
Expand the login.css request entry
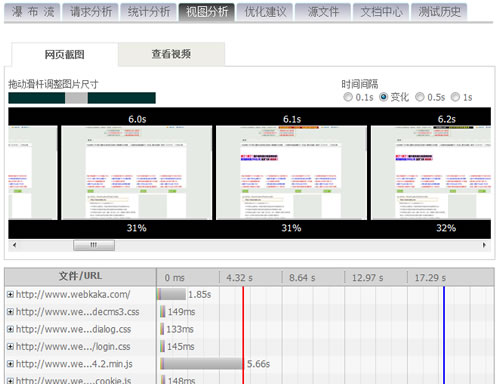(10, 347)
